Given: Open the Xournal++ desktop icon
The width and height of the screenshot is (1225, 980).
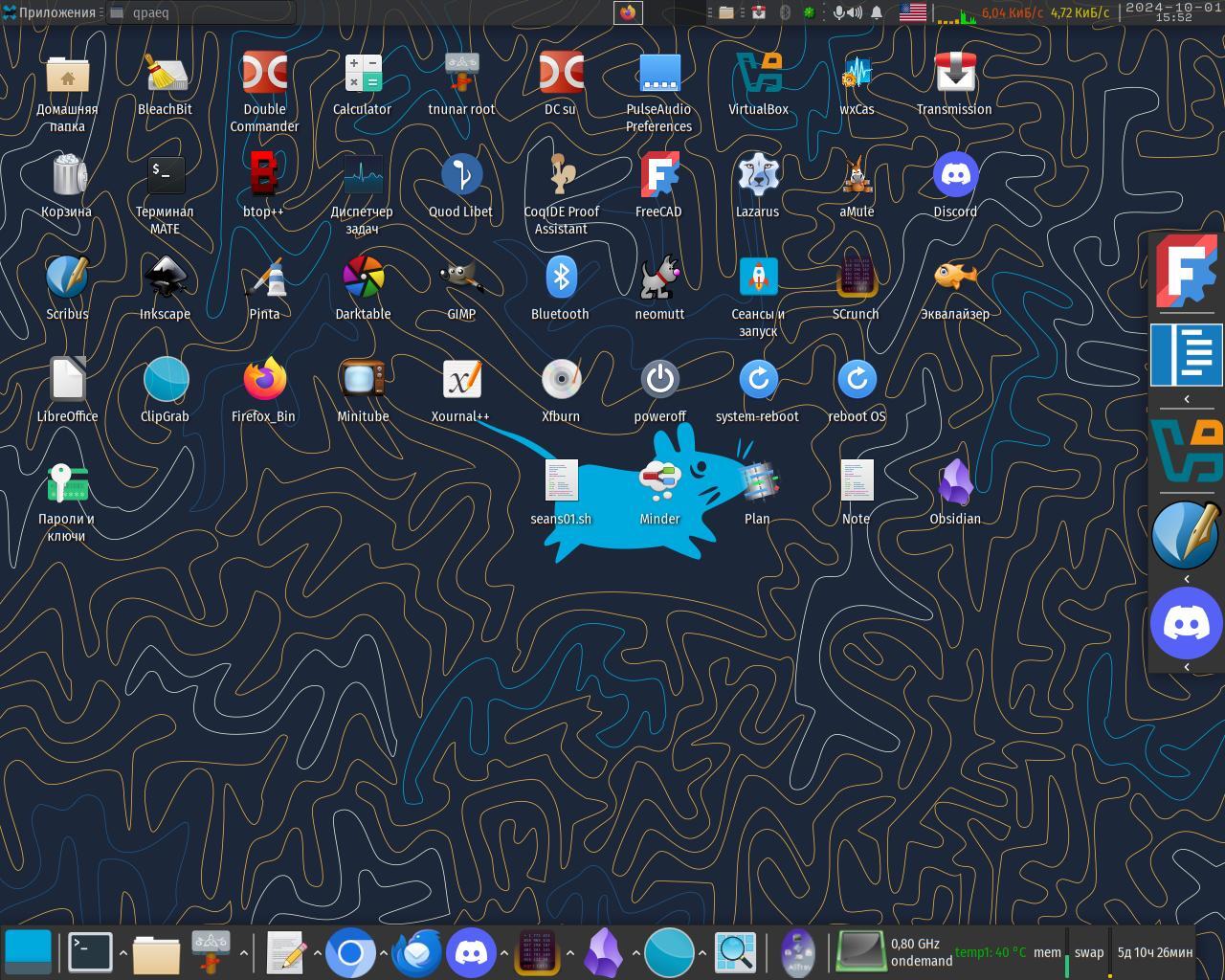Looking at the screenshot, I should 461,382.
